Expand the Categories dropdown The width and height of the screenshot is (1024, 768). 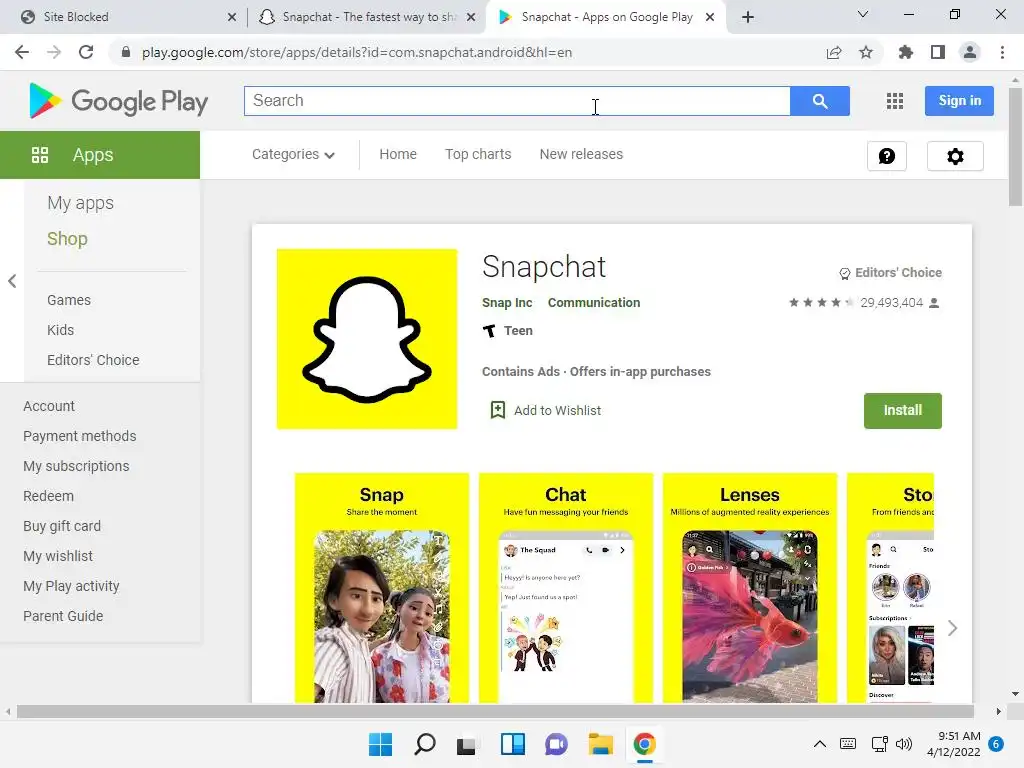[x=293, y=154]
